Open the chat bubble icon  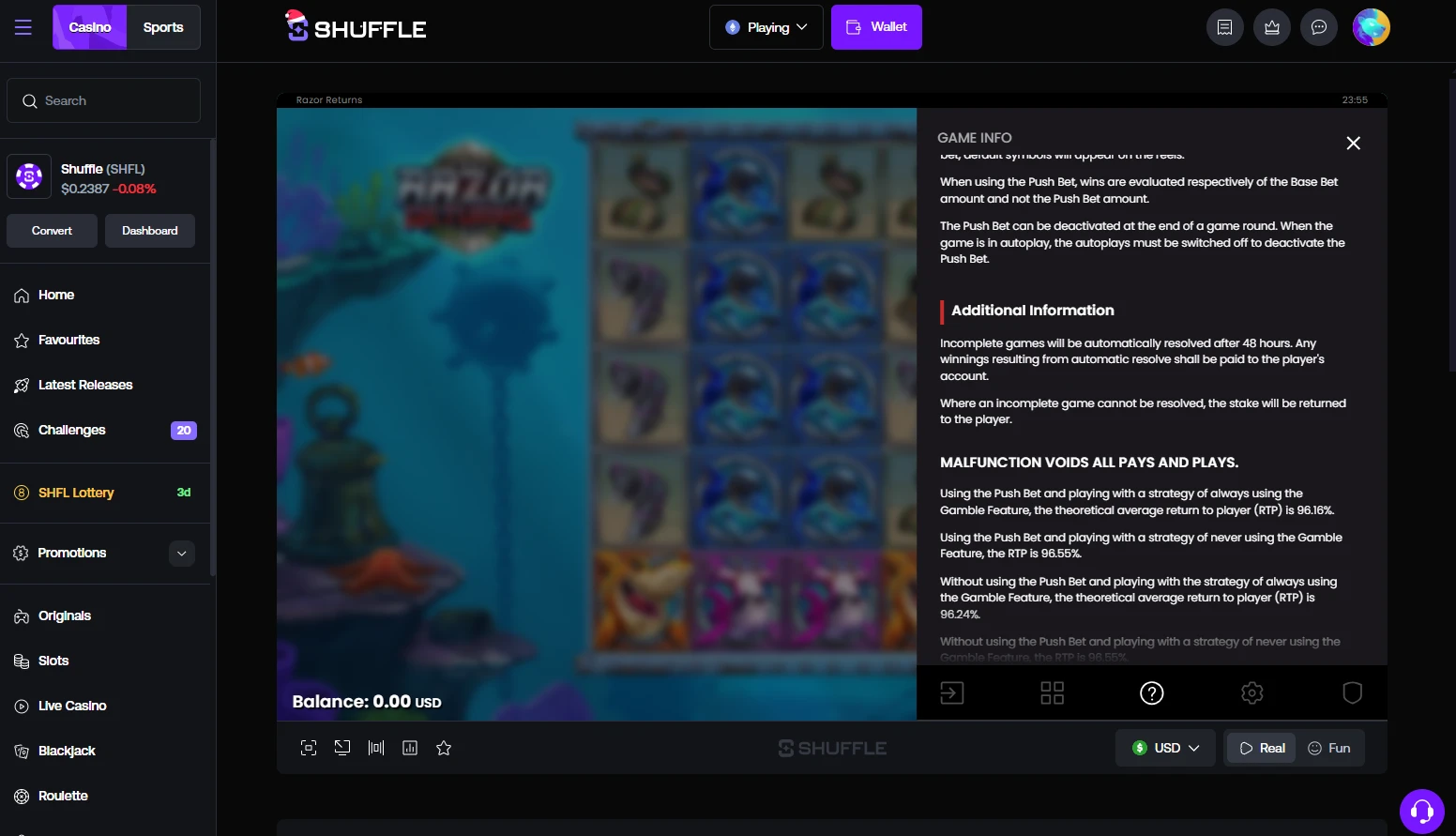pos(1319,27)
